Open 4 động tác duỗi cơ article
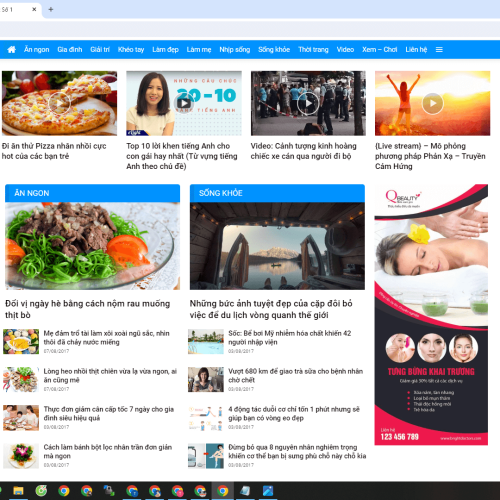Screen dimensions: 500x500 pos(294,414)
